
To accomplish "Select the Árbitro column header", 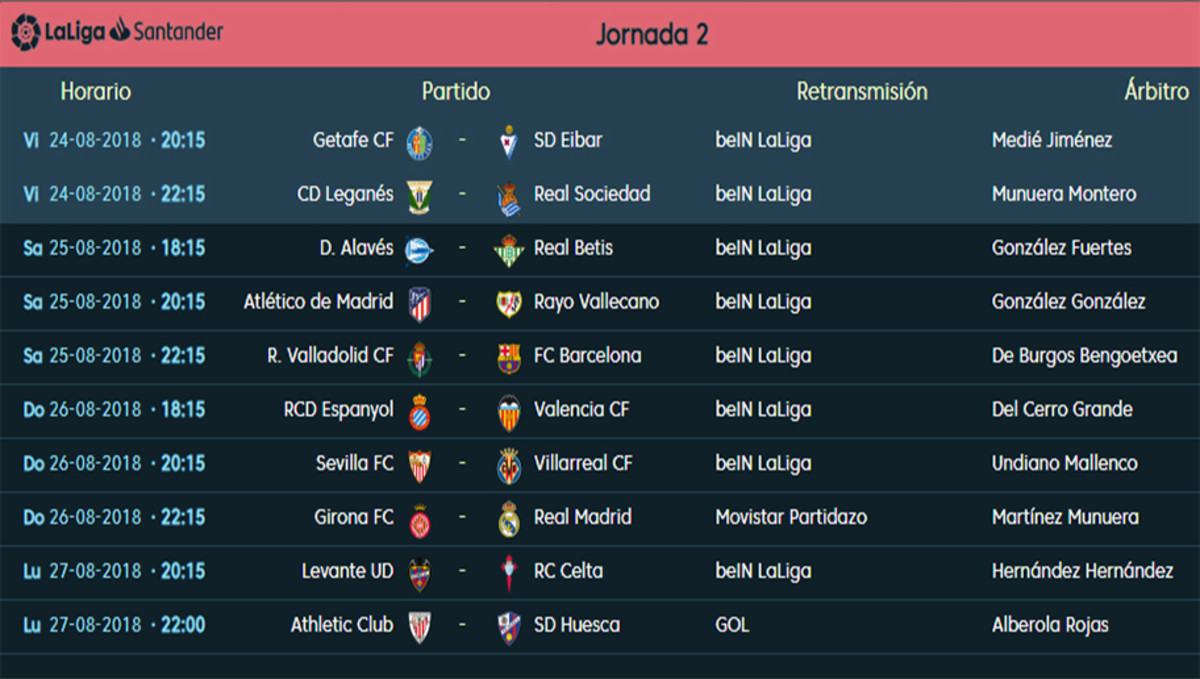I will 1156,92.
